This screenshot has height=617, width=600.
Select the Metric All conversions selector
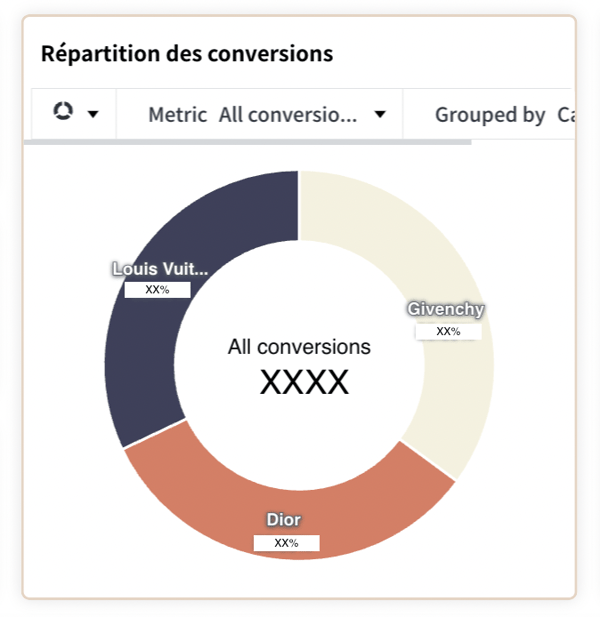[x=260, y=115]
